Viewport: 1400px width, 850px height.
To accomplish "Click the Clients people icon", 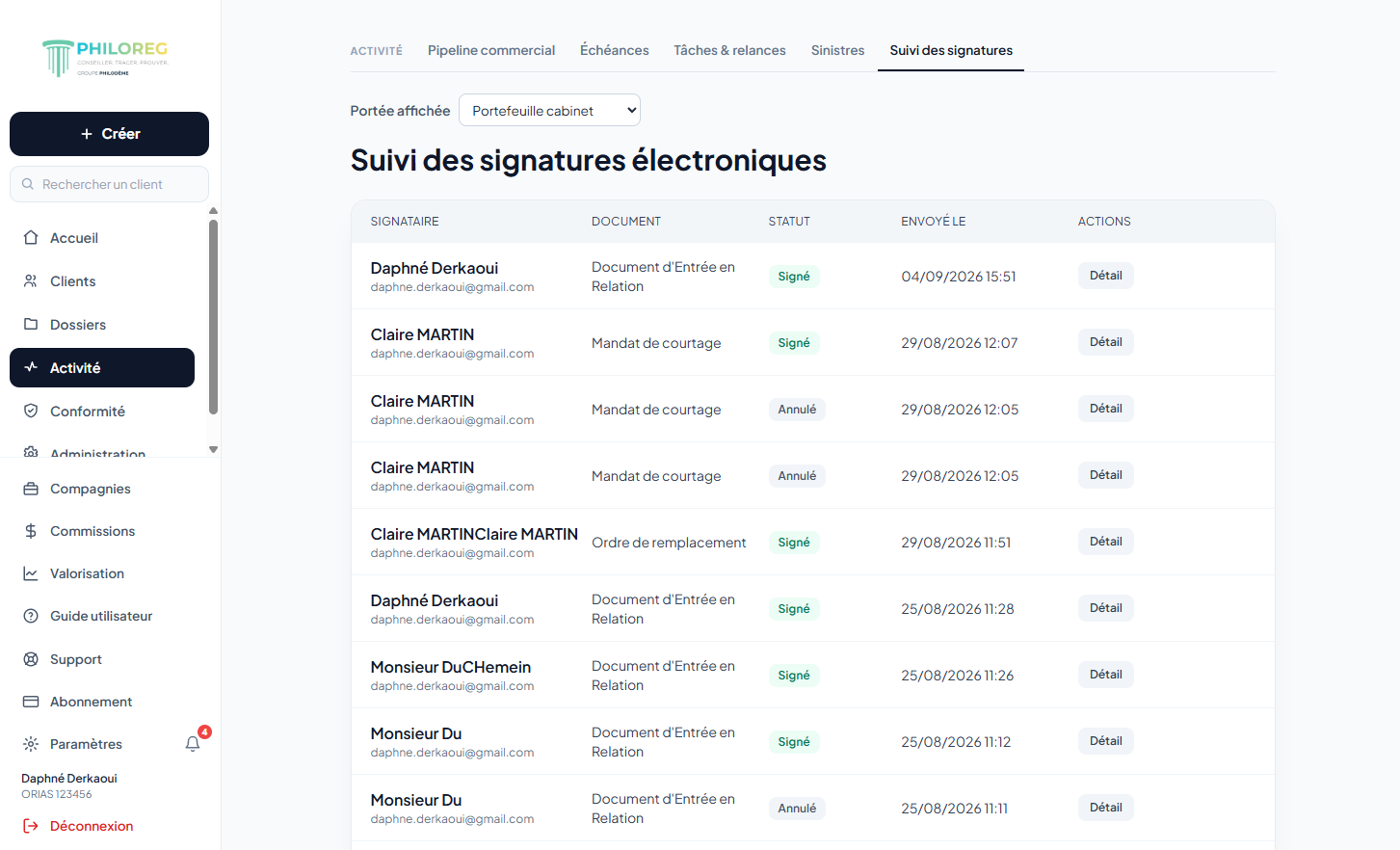I will [x=31, y=281].
